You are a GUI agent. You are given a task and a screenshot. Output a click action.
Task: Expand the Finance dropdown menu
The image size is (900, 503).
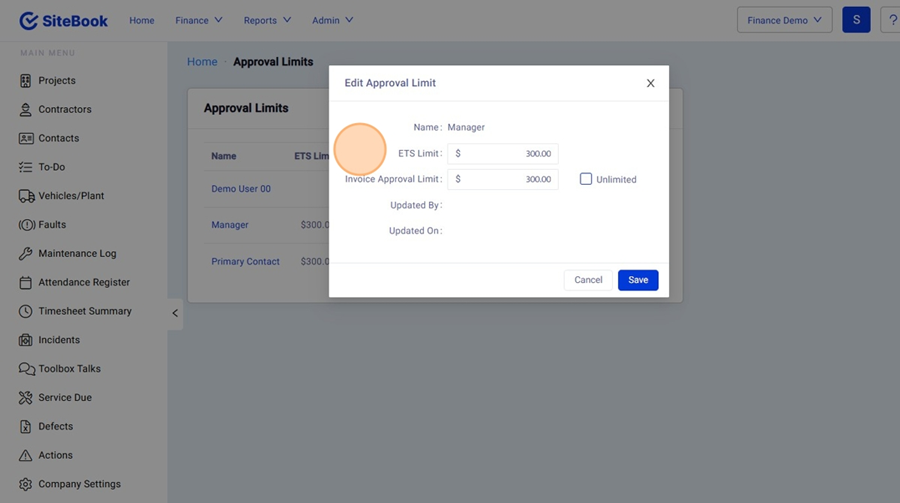tap(198, 20)
